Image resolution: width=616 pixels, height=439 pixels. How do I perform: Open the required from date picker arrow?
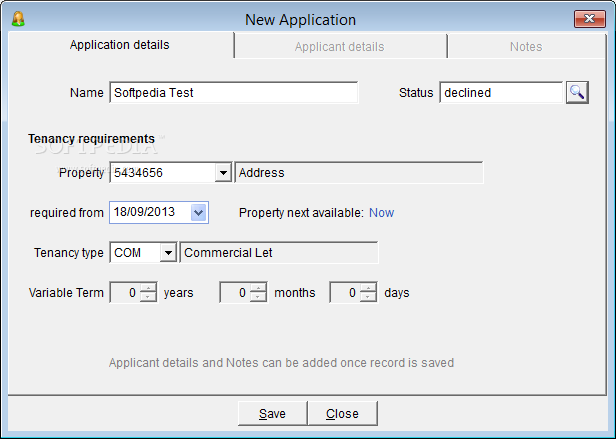198,213
